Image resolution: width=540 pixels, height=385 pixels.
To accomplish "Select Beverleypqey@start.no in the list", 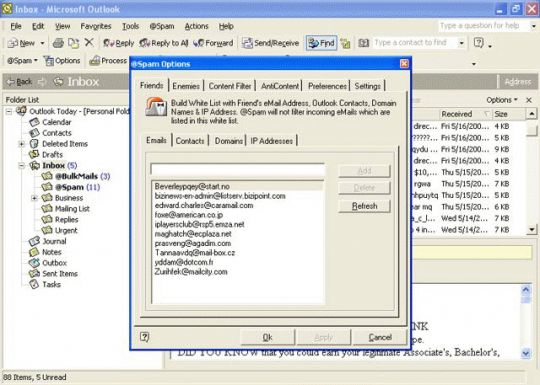I will coord(238,186).
